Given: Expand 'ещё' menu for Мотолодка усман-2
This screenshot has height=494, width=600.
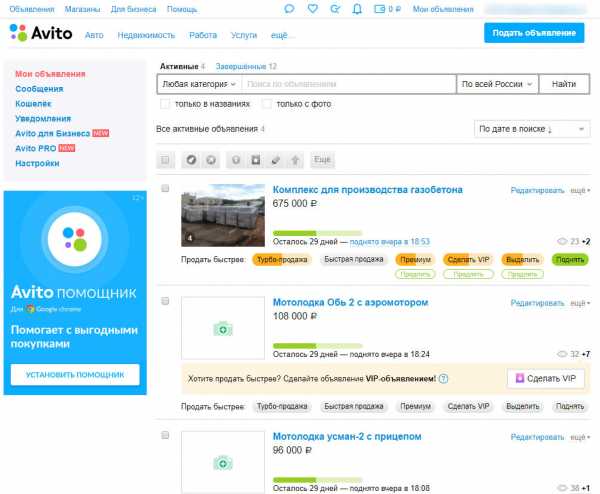Looking at the screenshot, I should pos(580,437).
